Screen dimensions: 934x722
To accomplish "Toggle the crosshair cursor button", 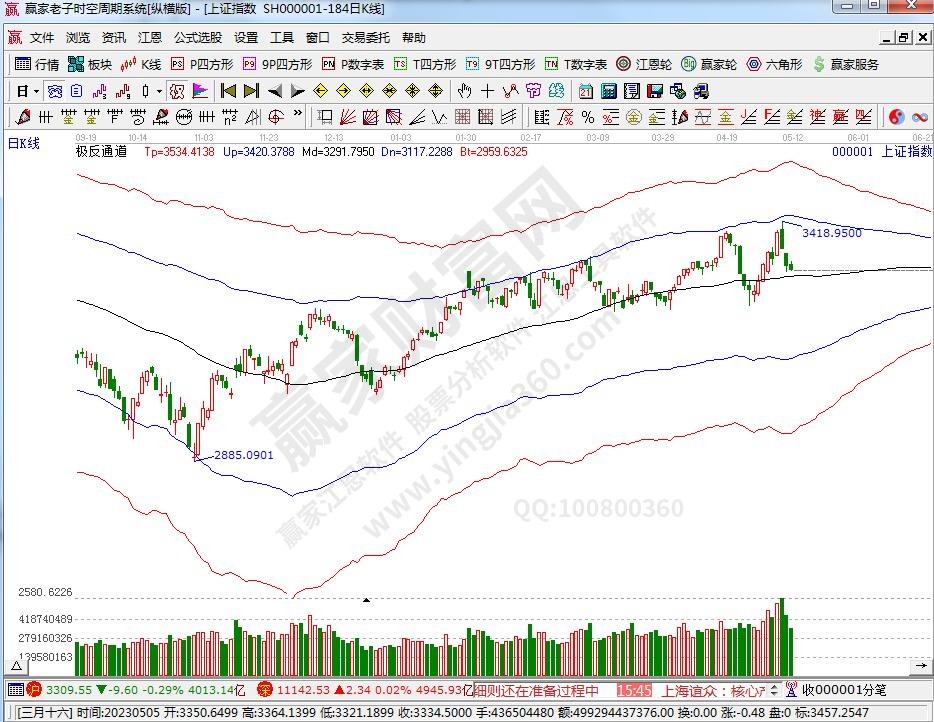I will click(x=486, y=91).
